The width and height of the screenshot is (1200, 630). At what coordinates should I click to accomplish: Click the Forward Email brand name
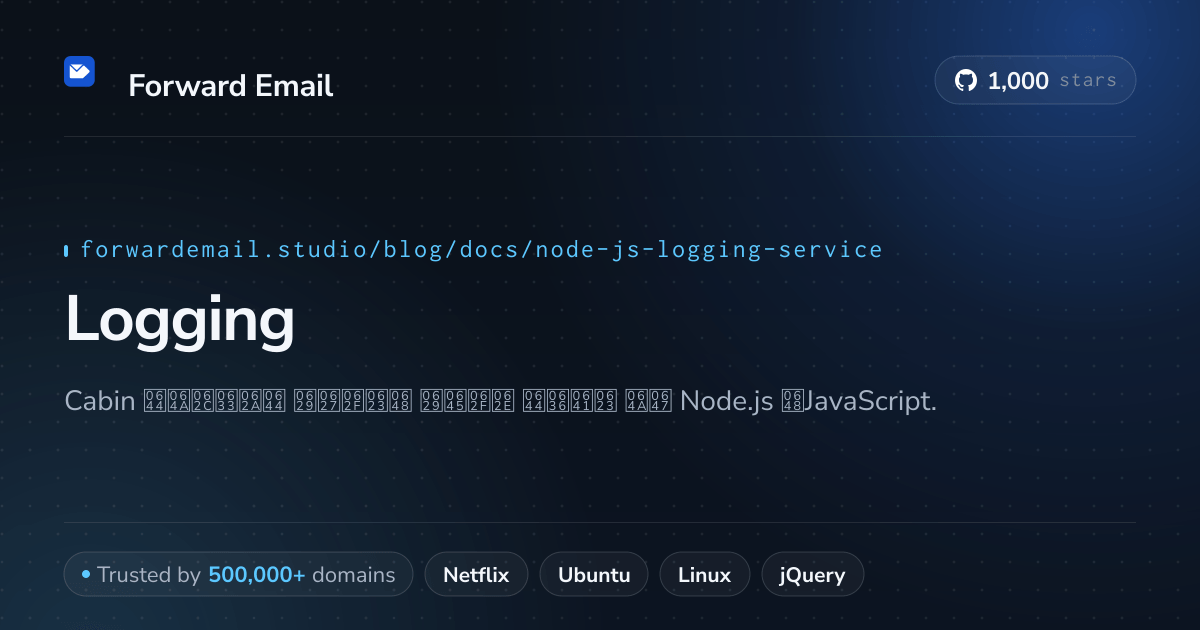(x=230, y=86)
